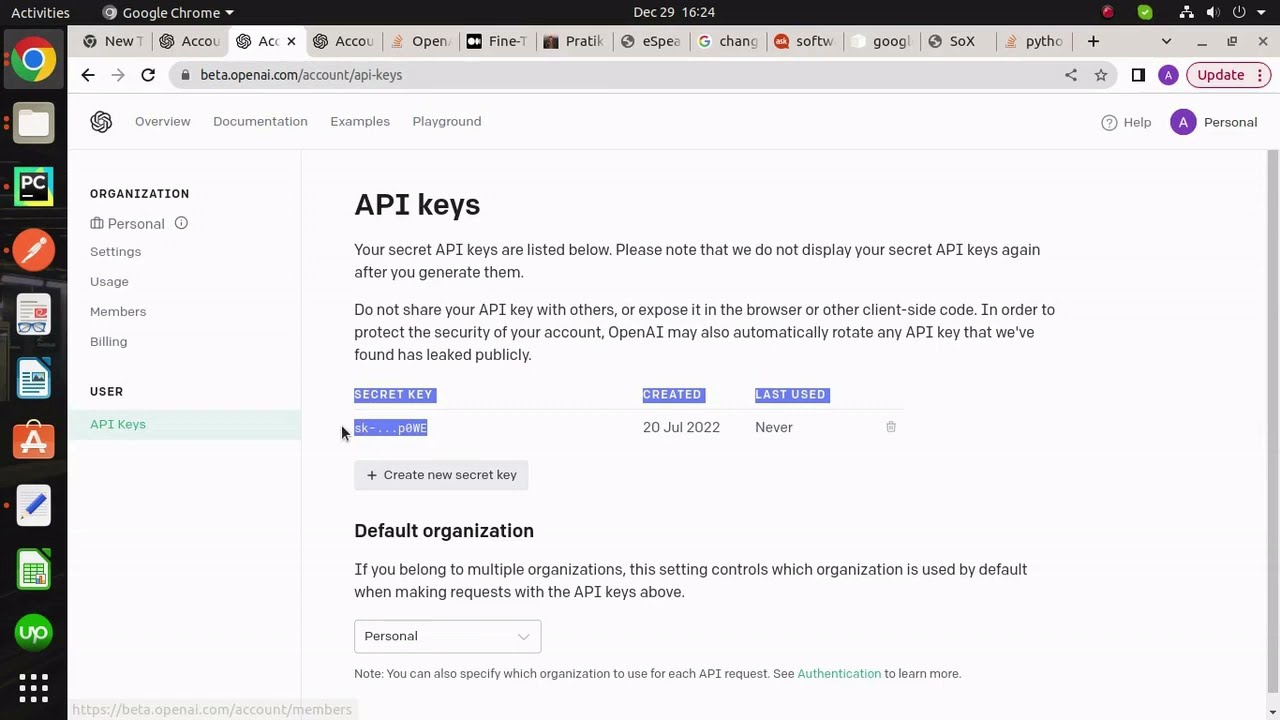1280x720 pixels.
Task: Click the OpenAI logo in header
Action: [101, 122]
